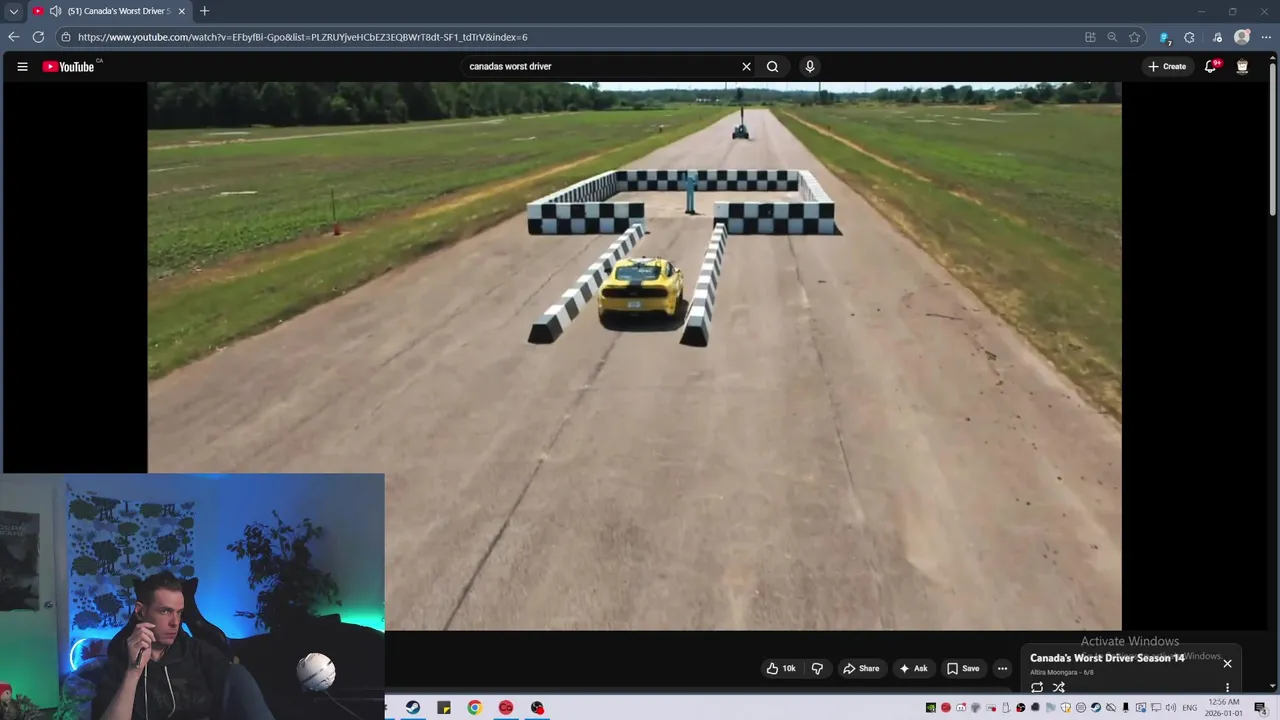Screen dimensions: 1280x720
Task: Open the YouTube hamburger guide menu
Action: point(22,67)
